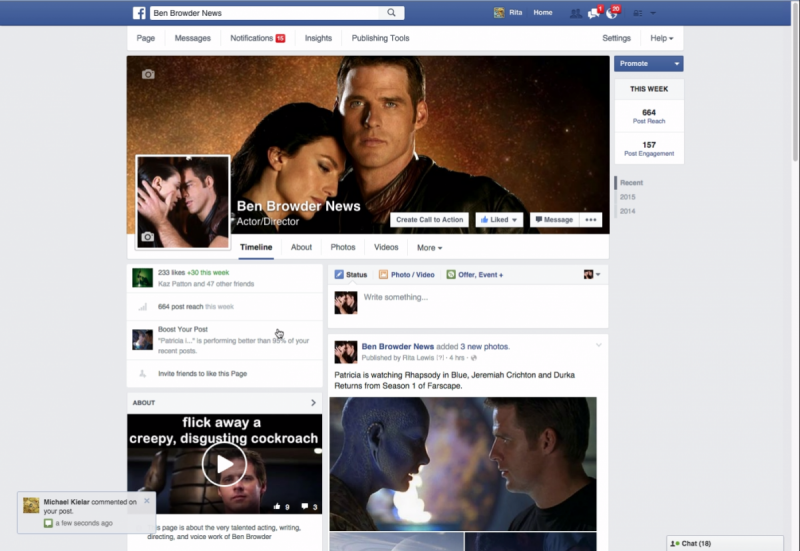Open page Settings
The width and height of the screenshot is (800, 551).
[616, 38]
